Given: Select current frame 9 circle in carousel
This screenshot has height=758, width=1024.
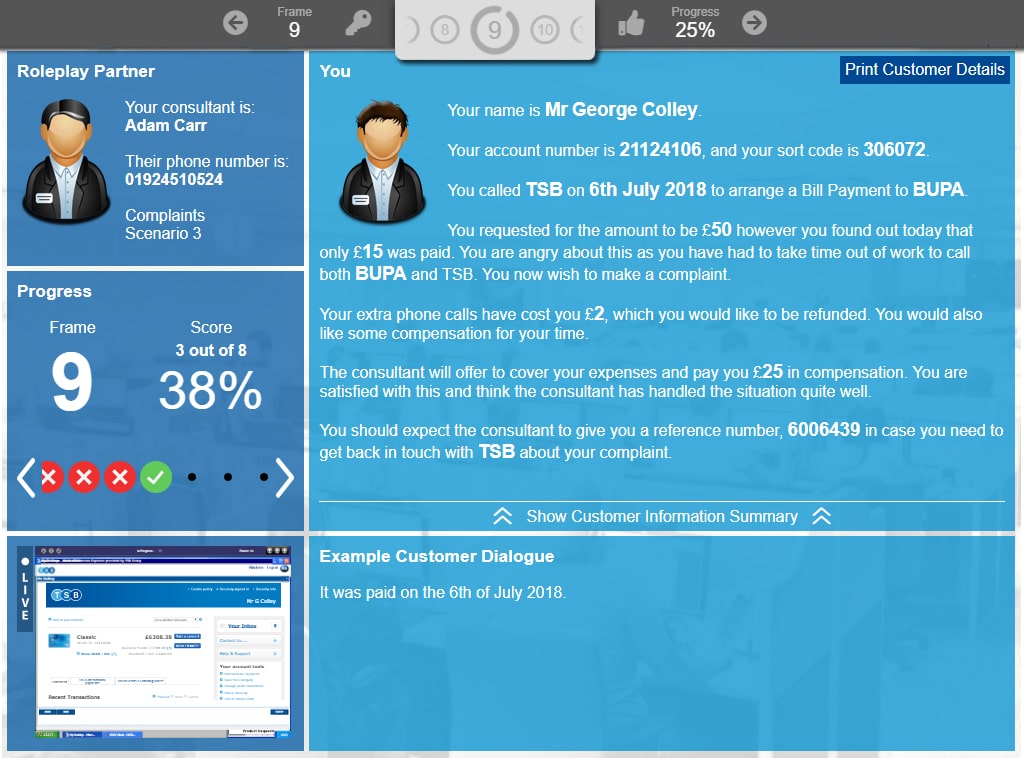Looking at the screenshot, I should 494,30.
